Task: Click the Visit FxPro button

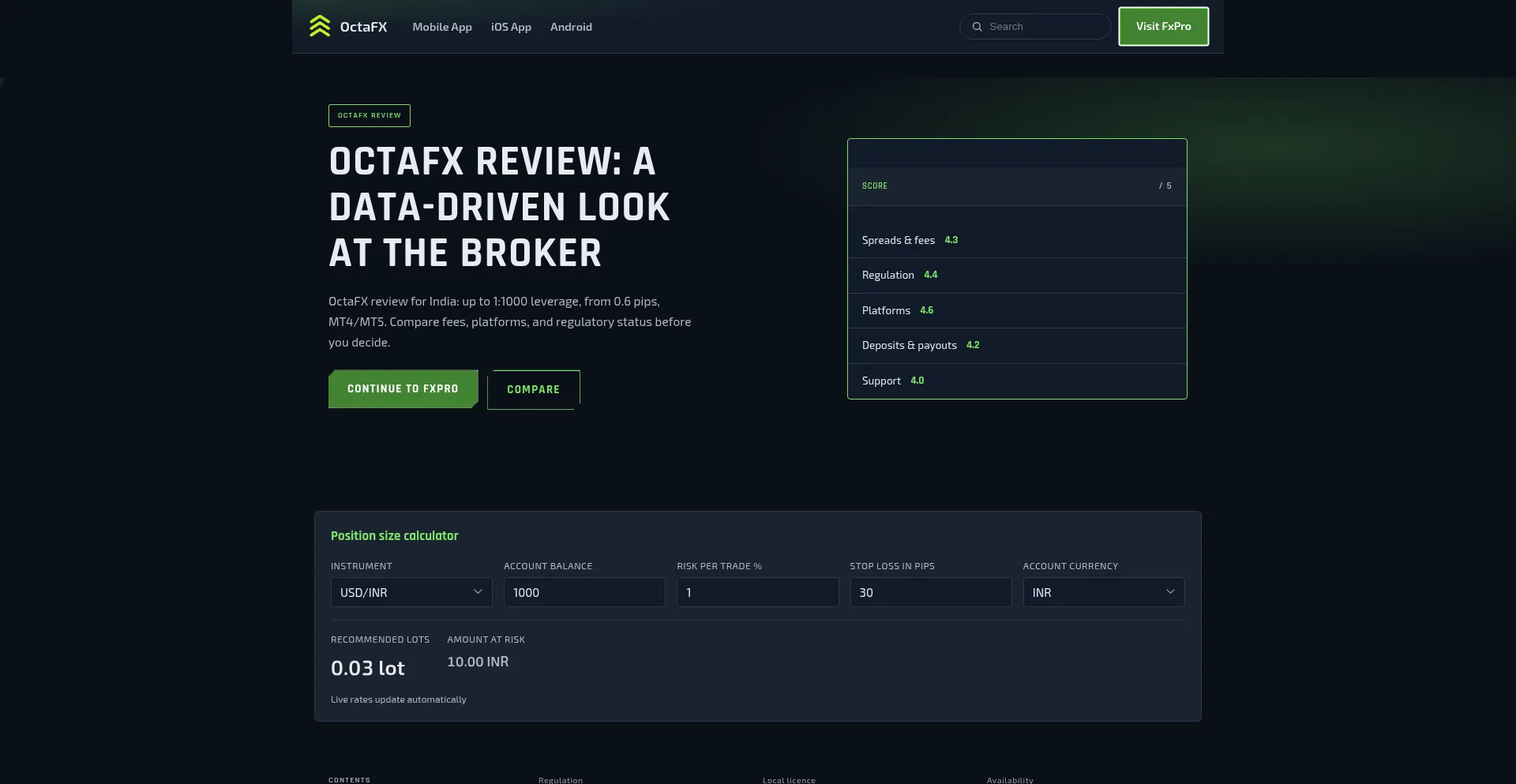Action: [1163, 27]
